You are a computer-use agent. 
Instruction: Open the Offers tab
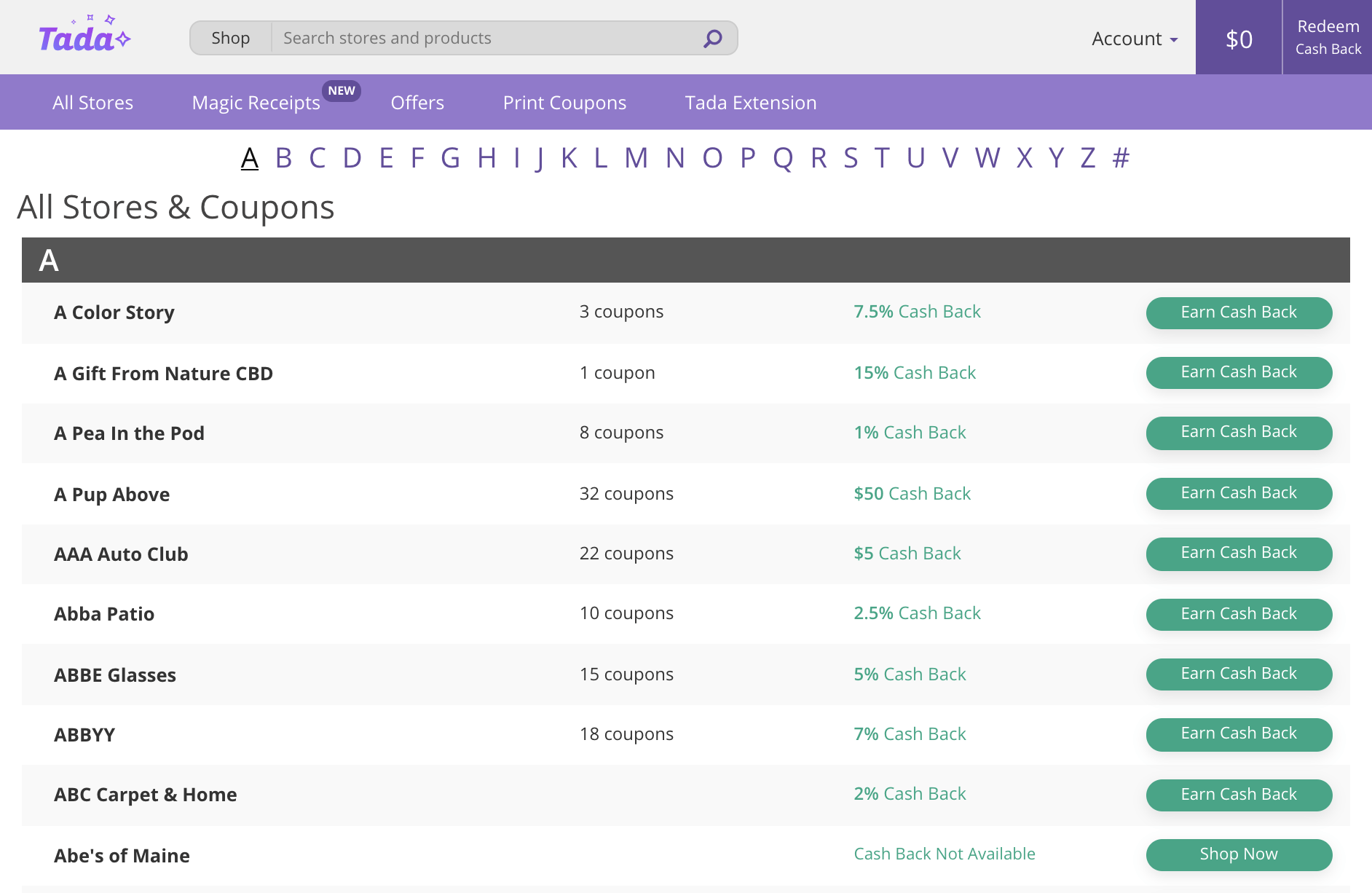(417, 103)
